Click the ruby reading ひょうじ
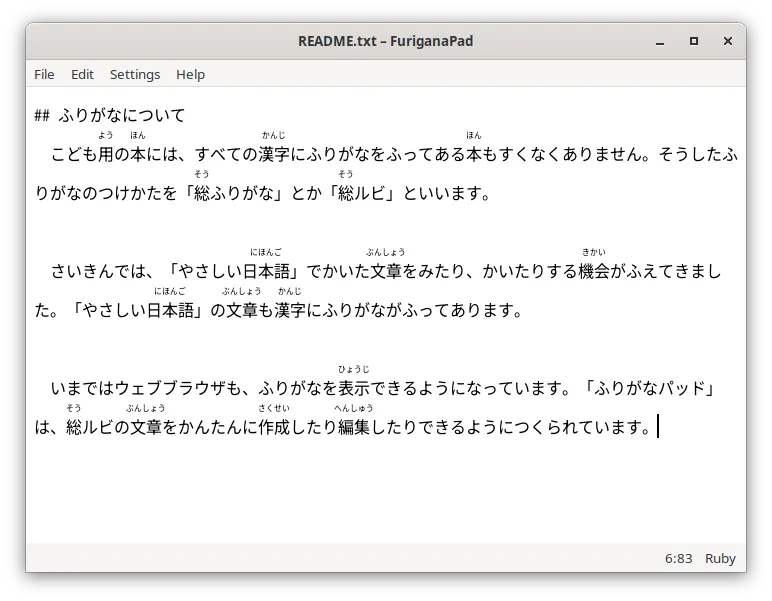The image size is (772, 601). (354, 369)
